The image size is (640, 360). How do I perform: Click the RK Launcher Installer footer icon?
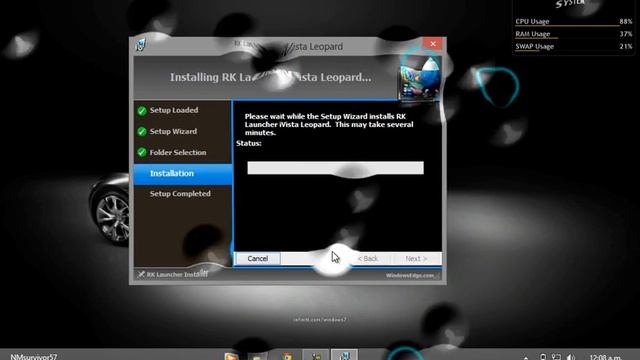pos(141,274)
